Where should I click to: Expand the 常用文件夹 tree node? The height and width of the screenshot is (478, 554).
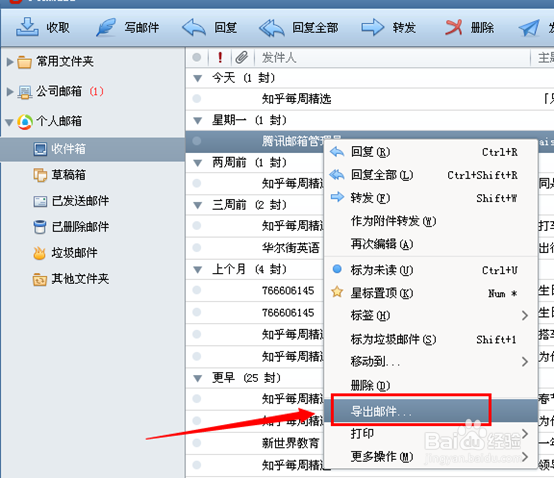pos(10,62)
